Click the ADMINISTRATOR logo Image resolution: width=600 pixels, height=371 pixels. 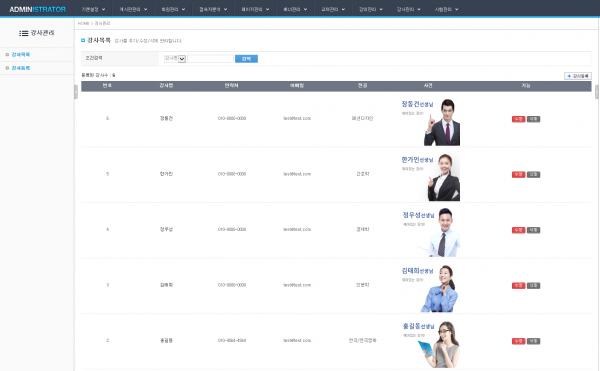[38, 9]
